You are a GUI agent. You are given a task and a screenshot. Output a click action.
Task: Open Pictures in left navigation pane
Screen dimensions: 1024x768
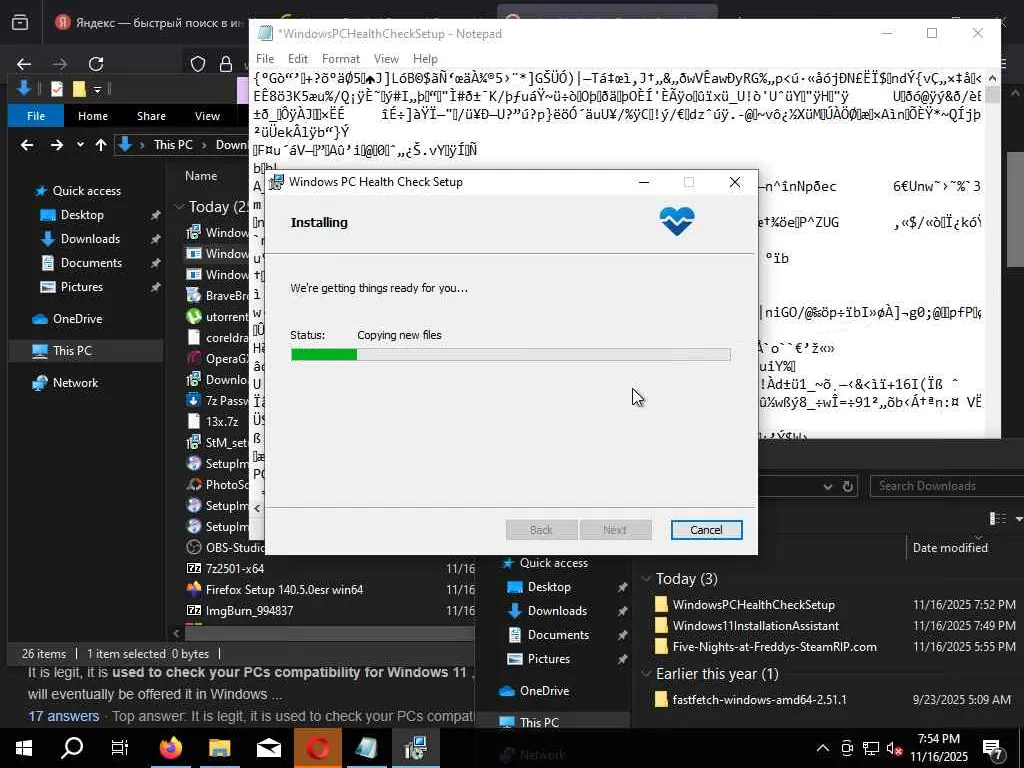tap(82, 287)
